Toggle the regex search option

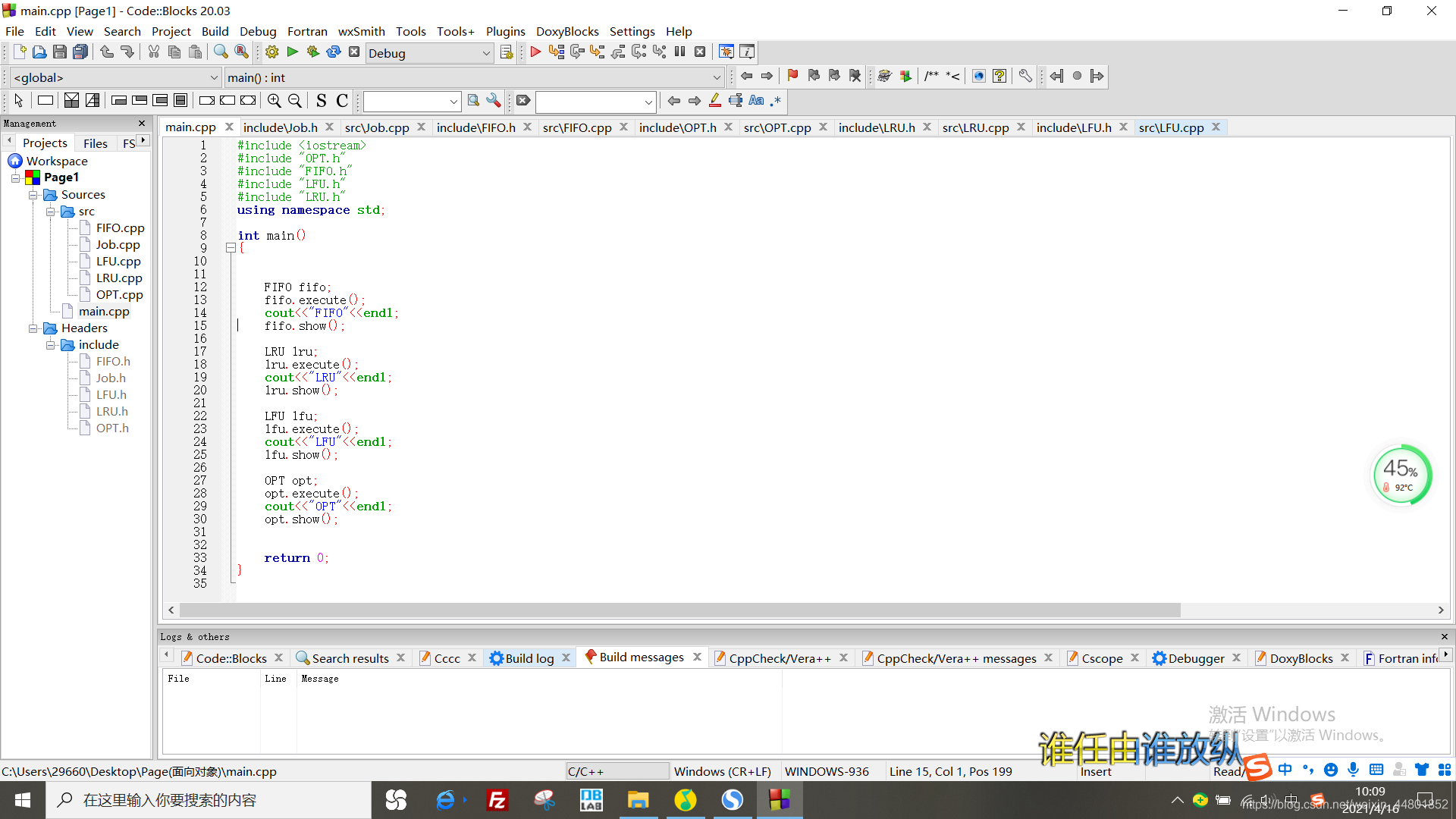[x=776, y=101]
